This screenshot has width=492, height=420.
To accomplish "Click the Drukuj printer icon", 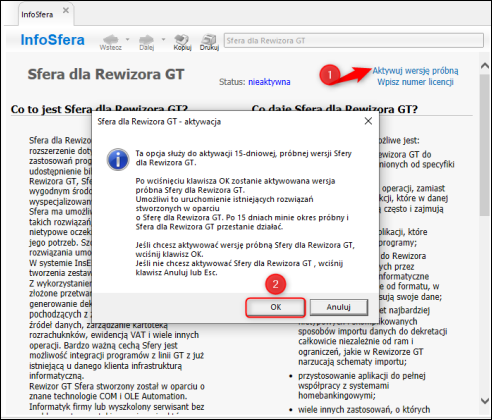I will tap(209, 39).
